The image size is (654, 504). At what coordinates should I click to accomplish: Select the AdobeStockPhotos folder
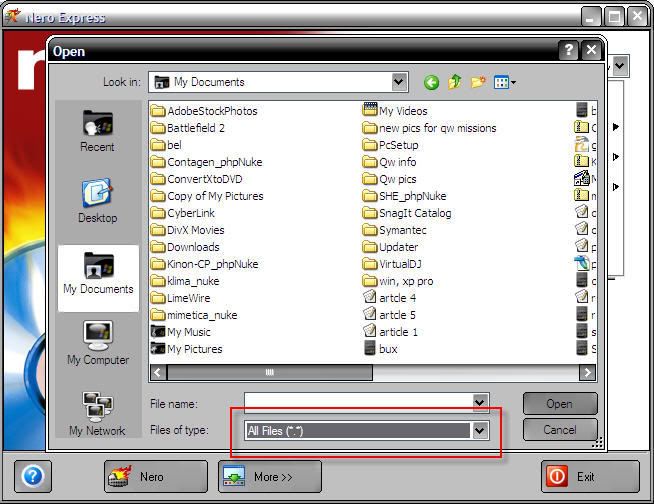[204, 111]
